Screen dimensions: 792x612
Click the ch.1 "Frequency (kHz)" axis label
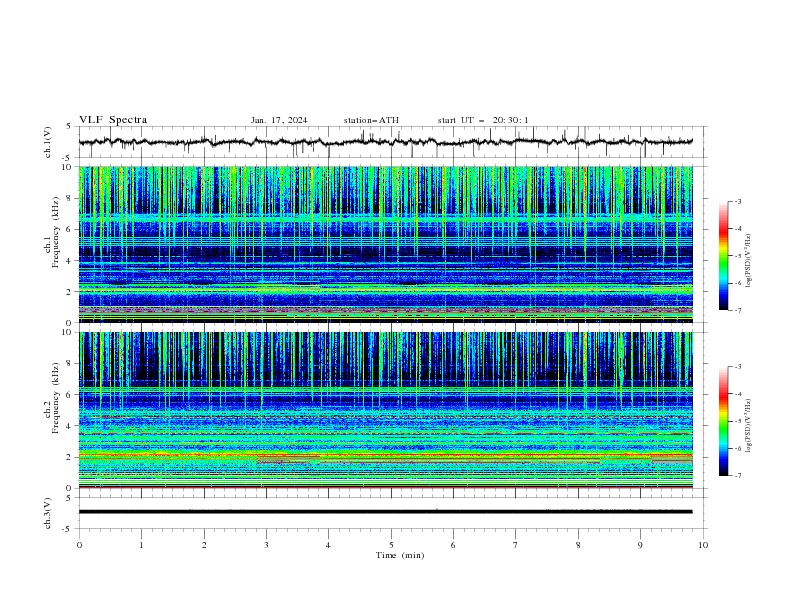click(x=56, y=233)
